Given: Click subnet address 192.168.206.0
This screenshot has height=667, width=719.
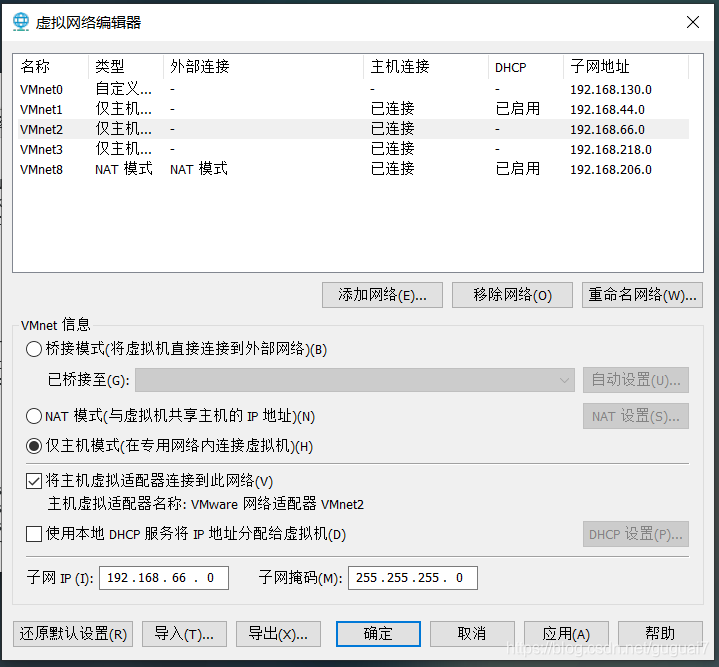Looking at the screenshot, I should pyautogui.click(x=611, y=170).
